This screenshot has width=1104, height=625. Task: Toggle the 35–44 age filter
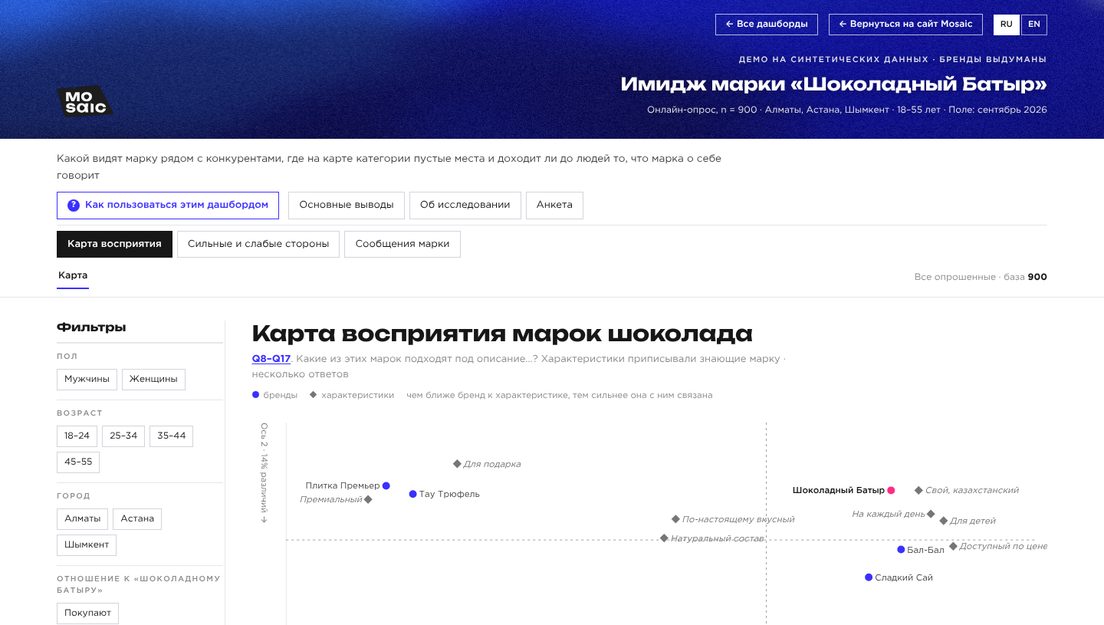coord(171,436)
